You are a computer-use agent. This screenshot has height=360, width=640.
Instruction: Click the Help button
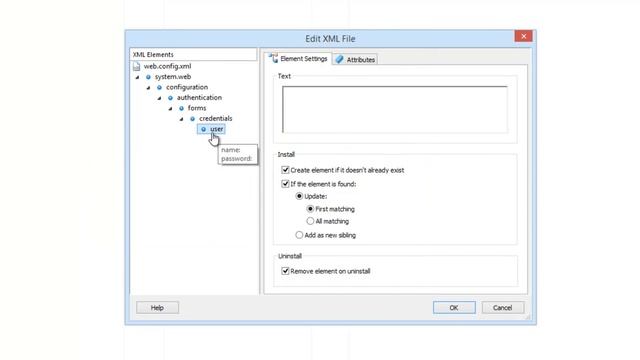pyautogui.click(x=157, y=308)
